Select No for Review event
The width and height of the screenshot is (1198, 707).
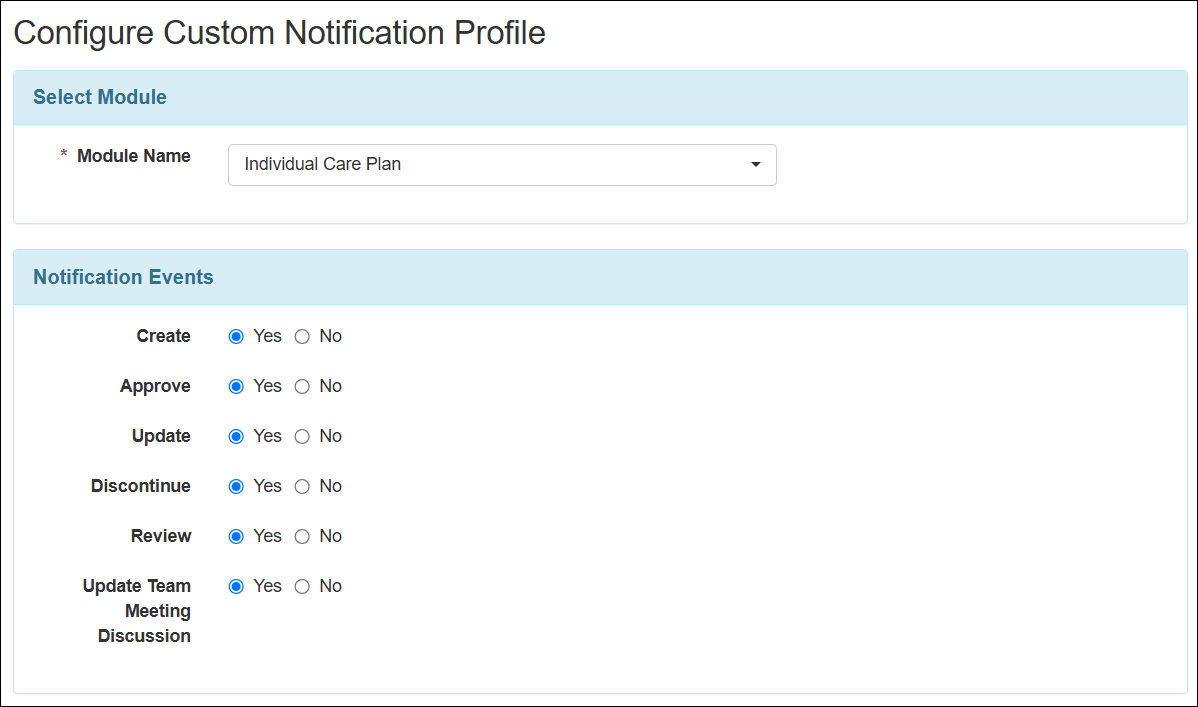[303, 537]
